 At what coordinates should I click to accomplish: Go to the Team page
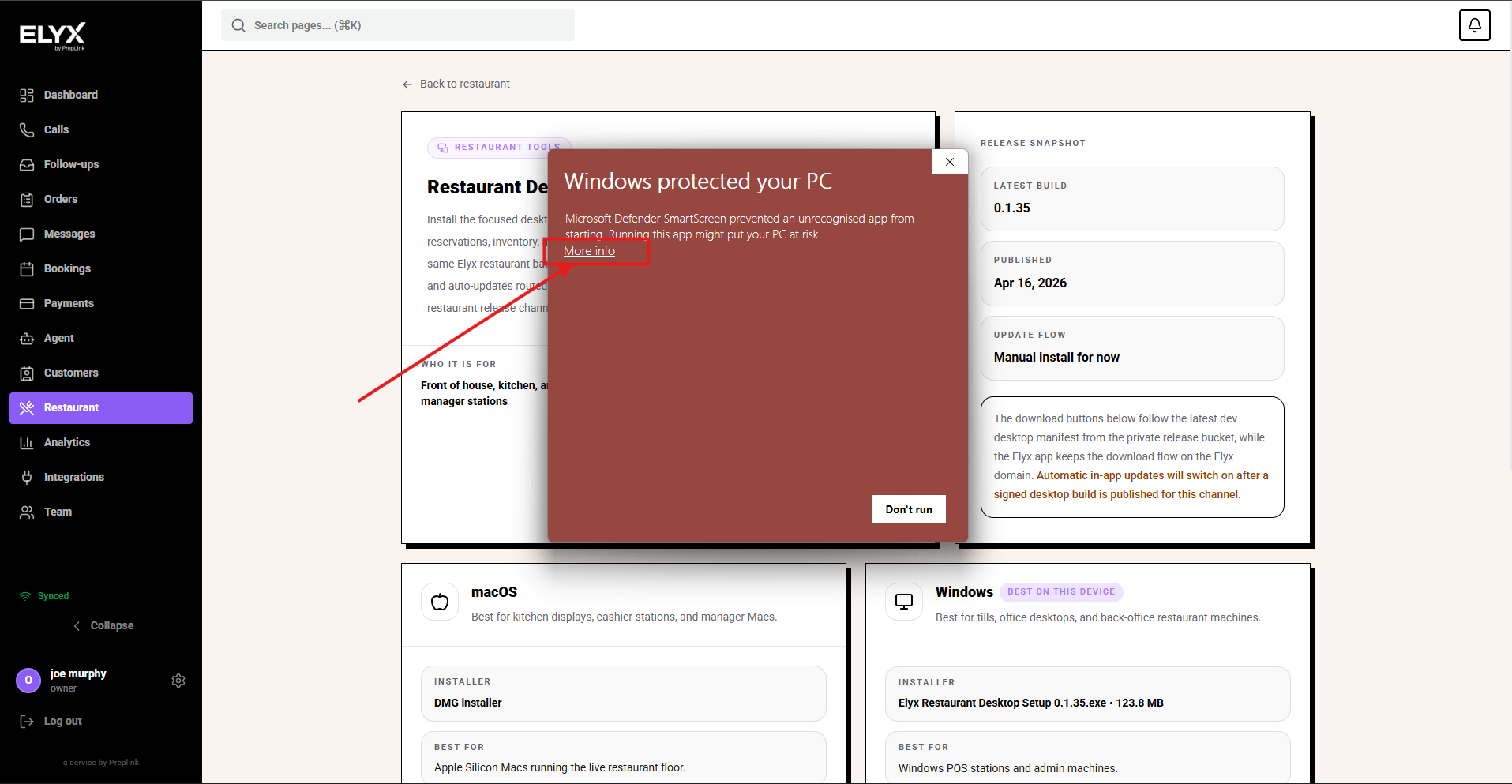tap(101, 512)
